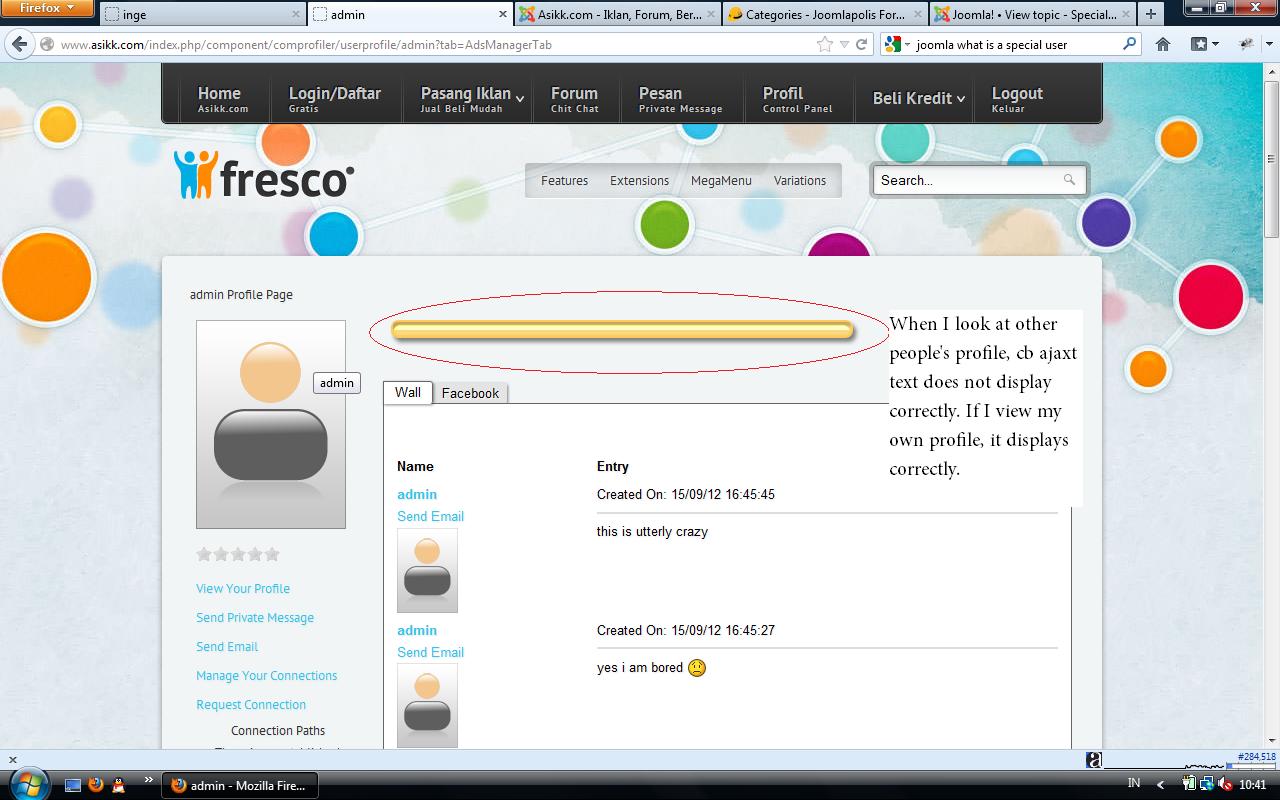Click the admin Firefox taskbar button
Viewport: 1280px width, 800px height.
(x=240, y=785)
